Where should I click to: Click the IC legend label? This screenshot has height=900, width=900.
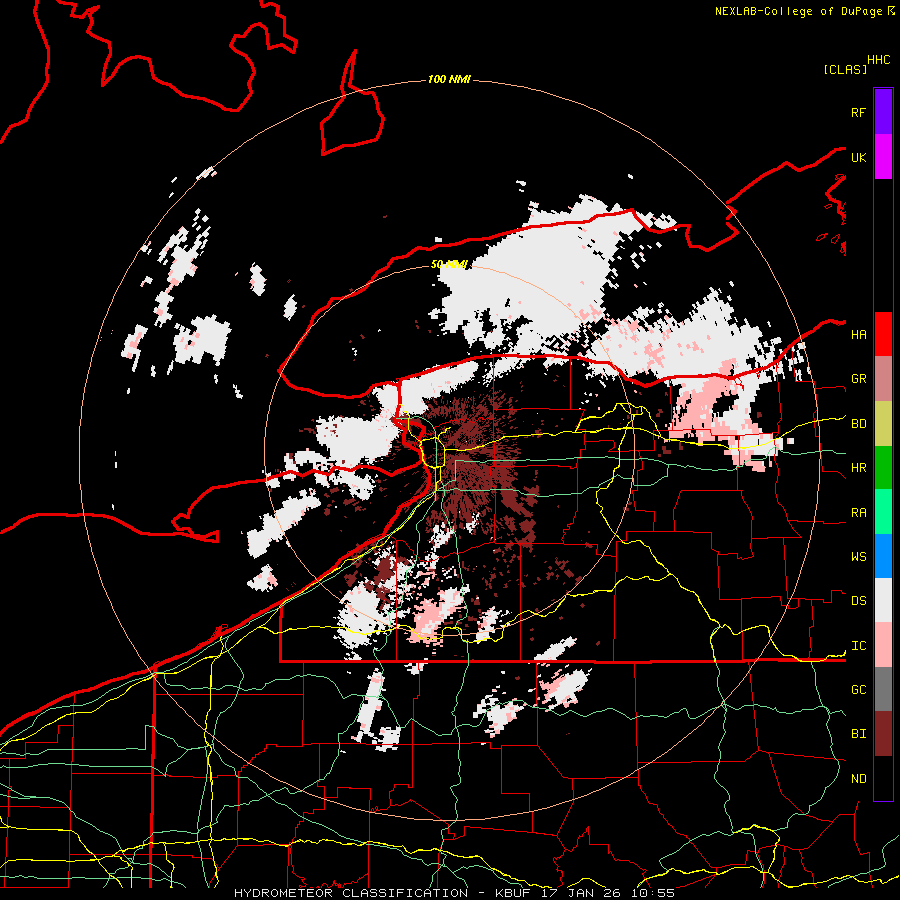pyautogui.click(x=858, y=646)
